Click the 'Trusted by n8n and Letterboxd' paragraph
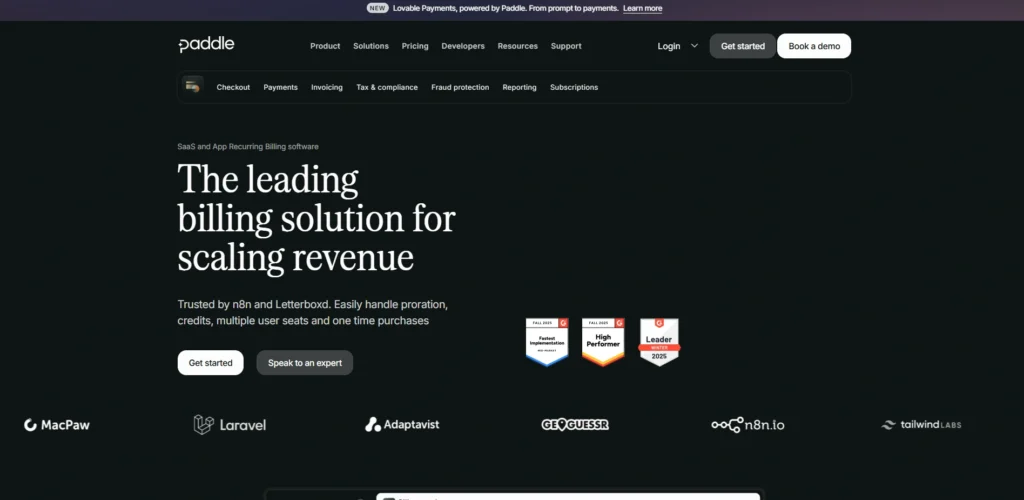The image size is (1024, 500). coord(313,313)
